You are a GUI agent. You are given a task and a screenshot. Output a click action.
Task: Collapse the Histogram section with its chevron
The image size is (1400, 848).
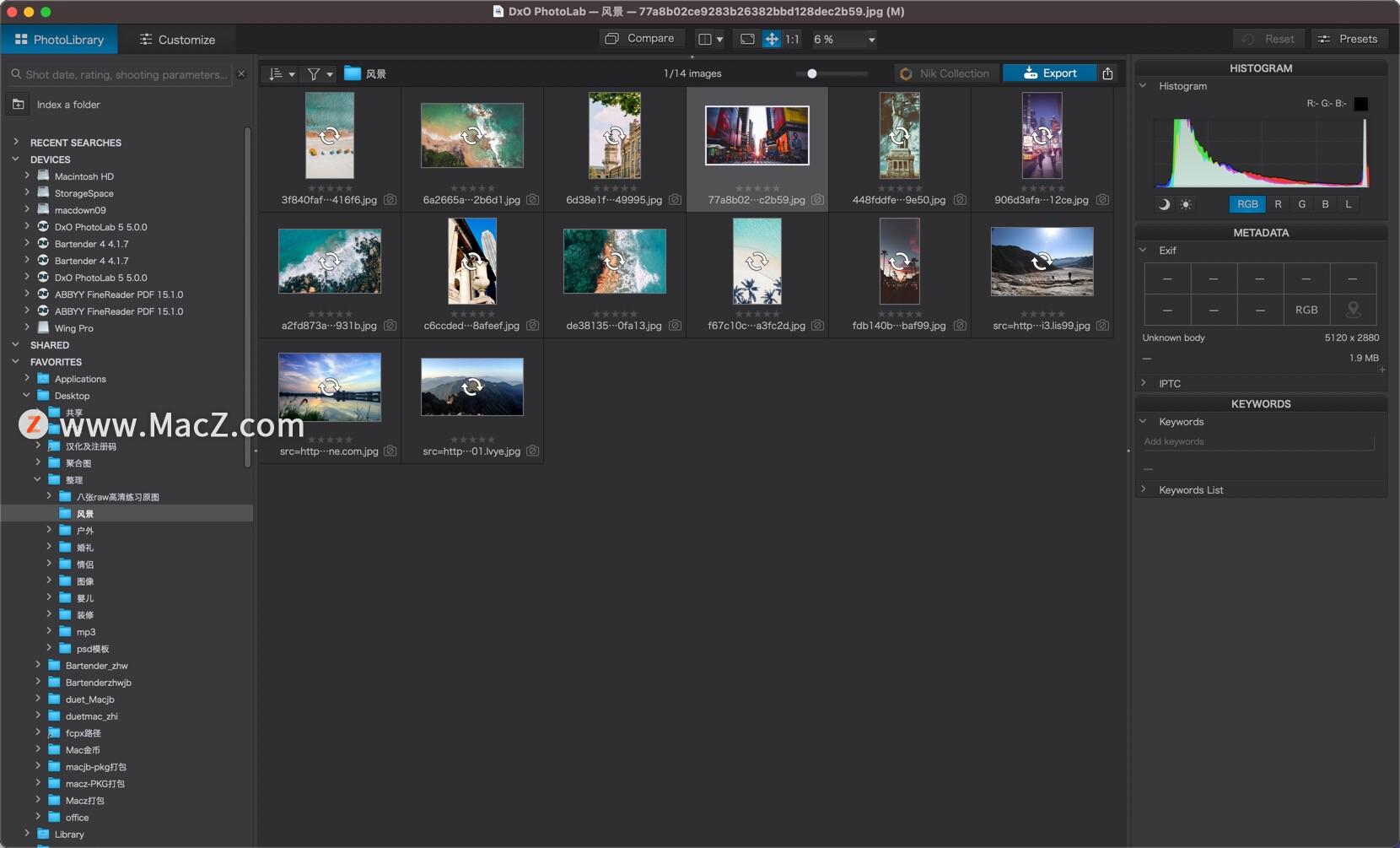1144,85
